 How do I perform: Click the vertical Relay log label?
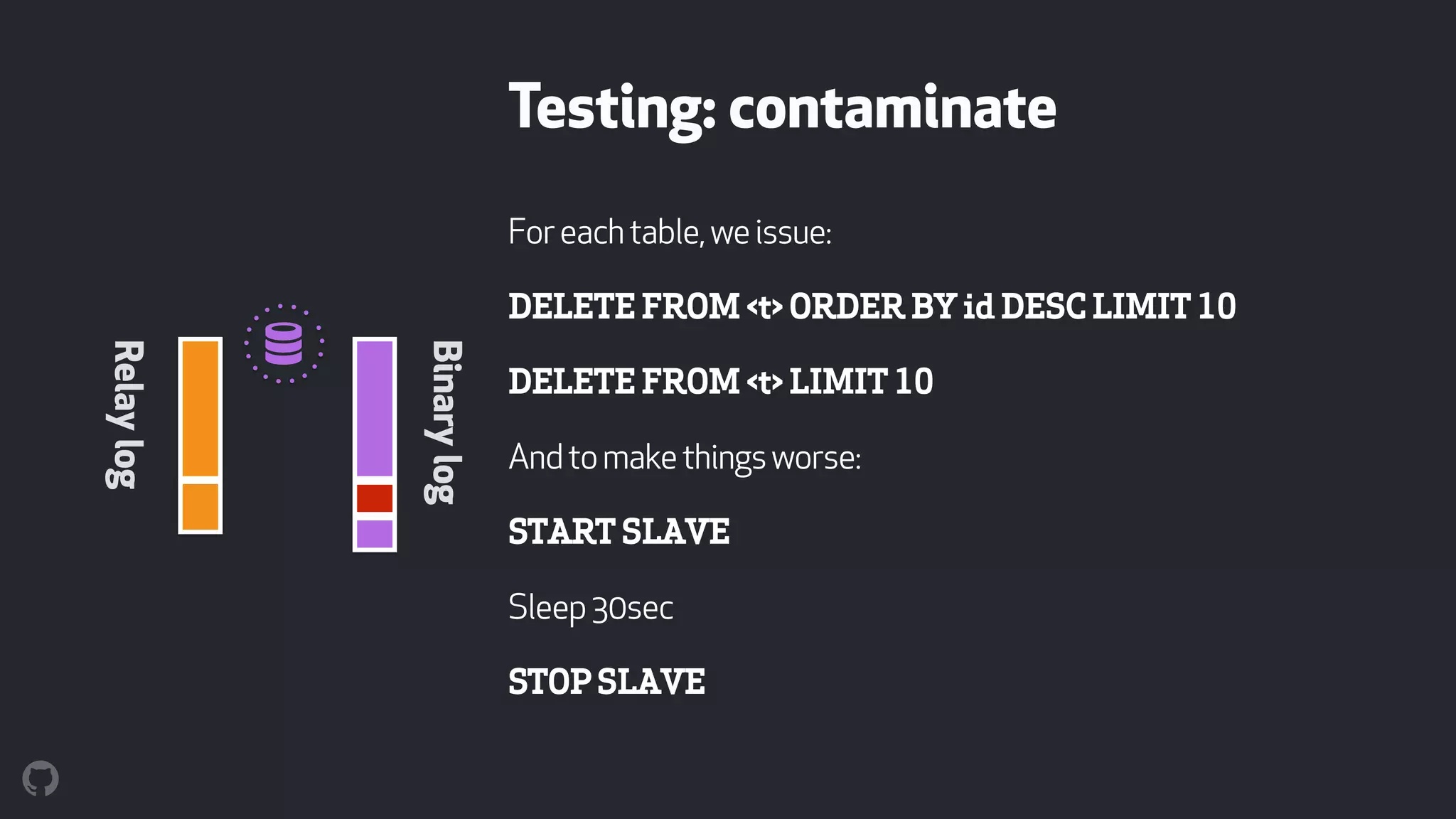[125, 415]
